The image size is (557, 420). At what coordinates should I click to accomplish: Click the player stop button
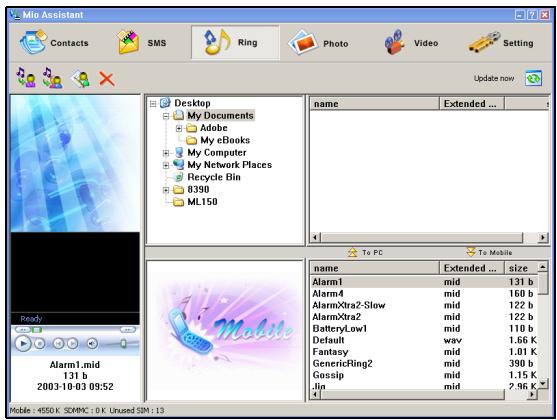click(40, 344)
